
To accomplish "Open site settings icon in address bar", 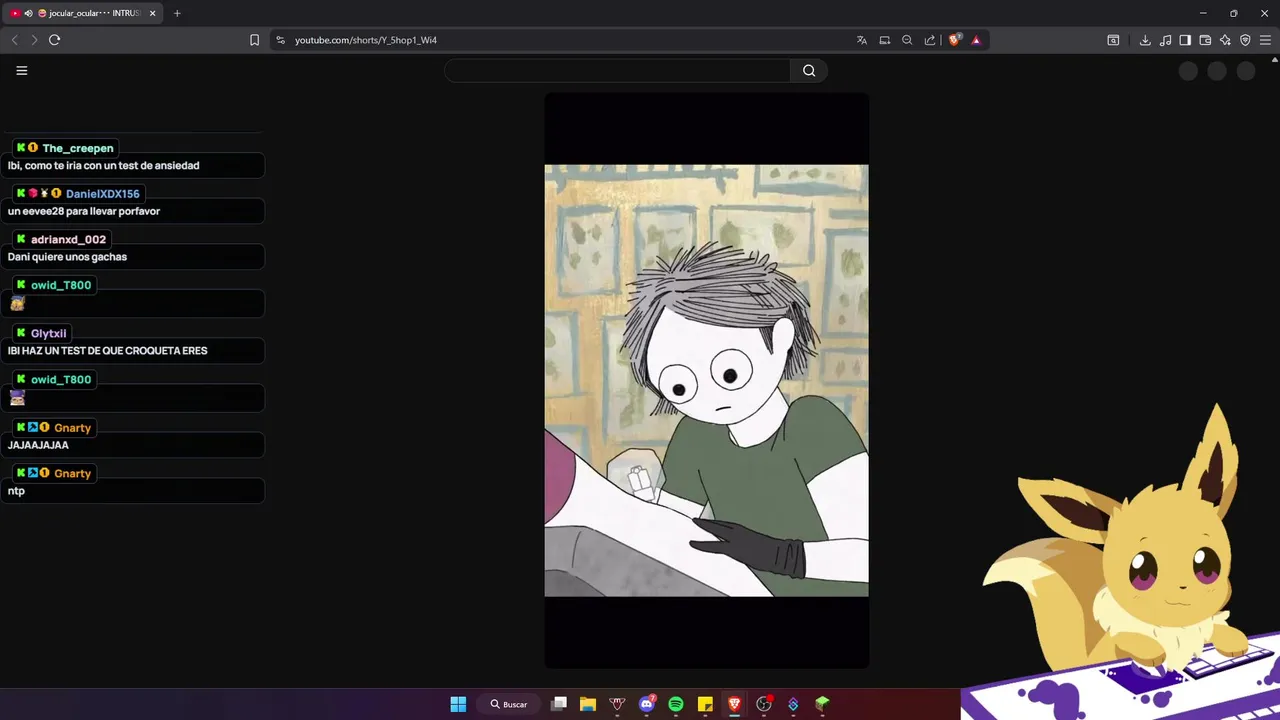I will [280, 40].
